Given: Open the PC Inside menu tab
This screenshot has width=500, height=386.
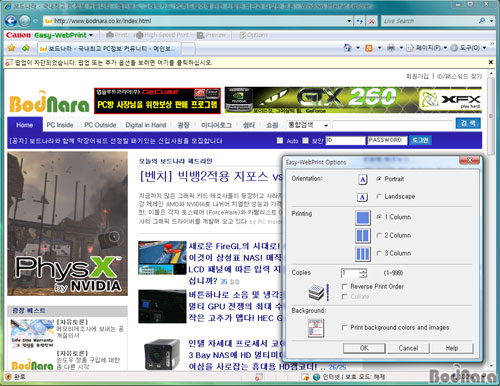Looking at the screenshot, I should click(60, 125).
